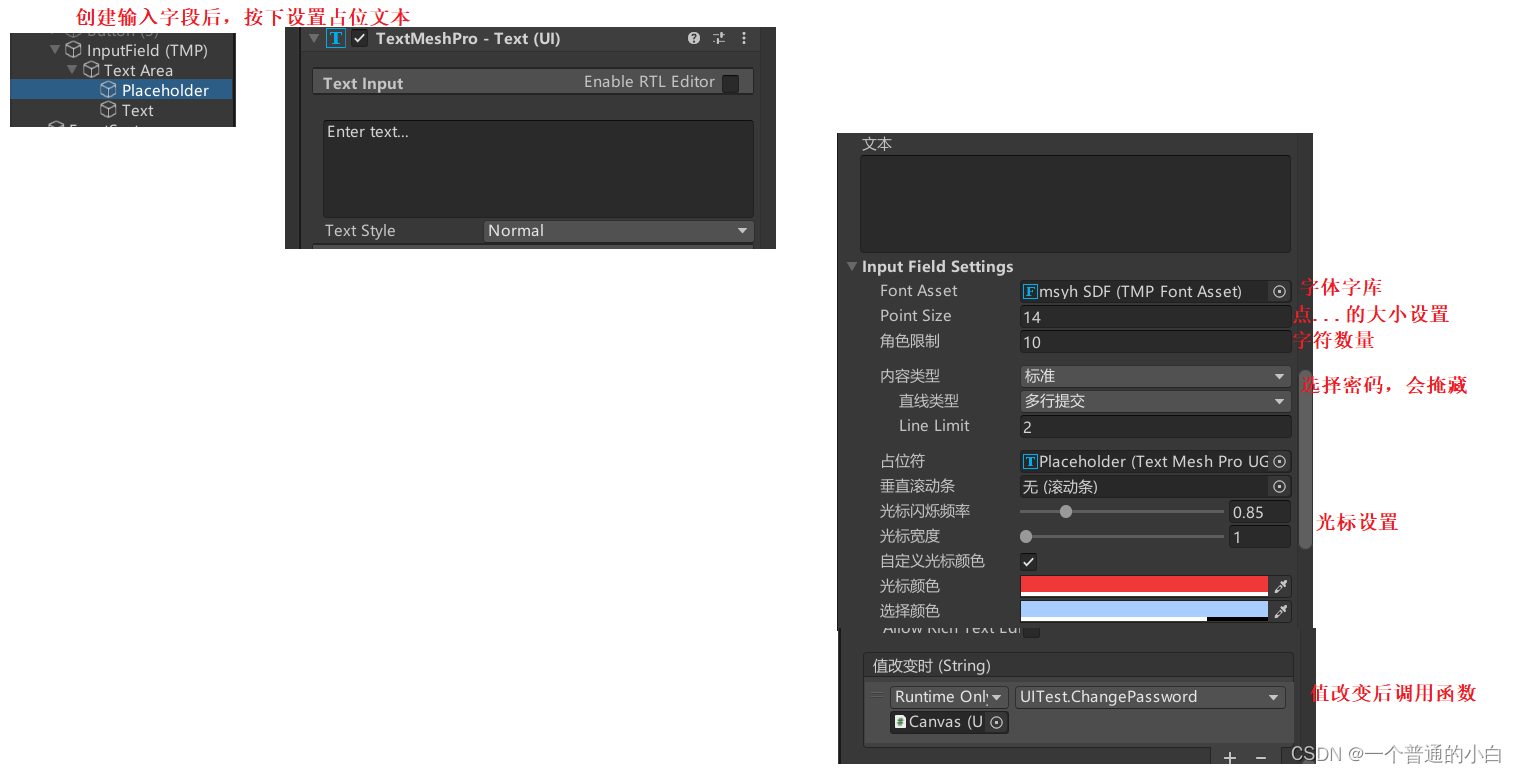Collapse the TextMeshPro - Text (UI) component
1516x773 pixels.
point(314,38)
